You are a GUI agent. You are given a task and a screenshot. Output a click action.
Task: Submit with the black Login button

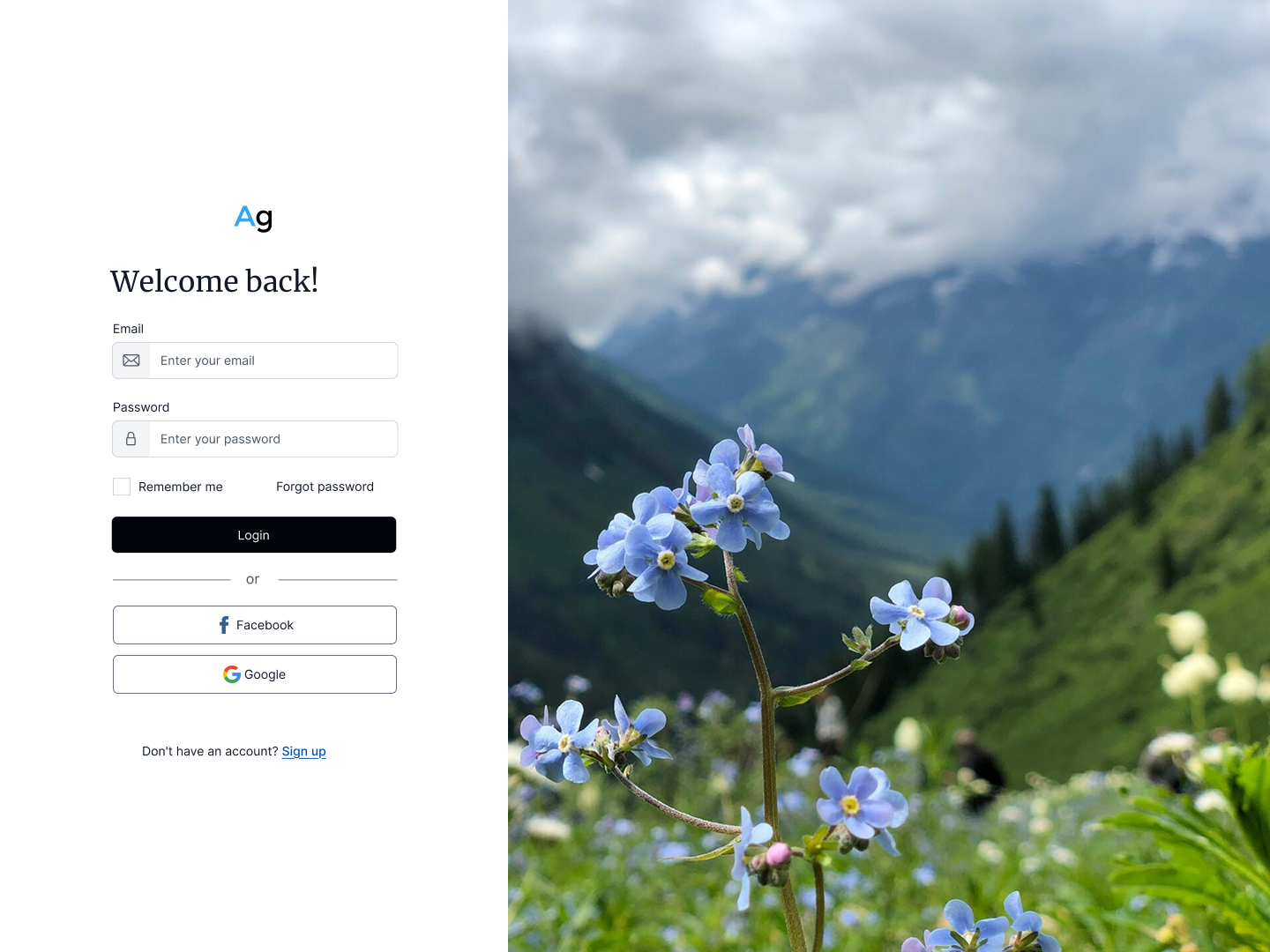tap(254, 535)
